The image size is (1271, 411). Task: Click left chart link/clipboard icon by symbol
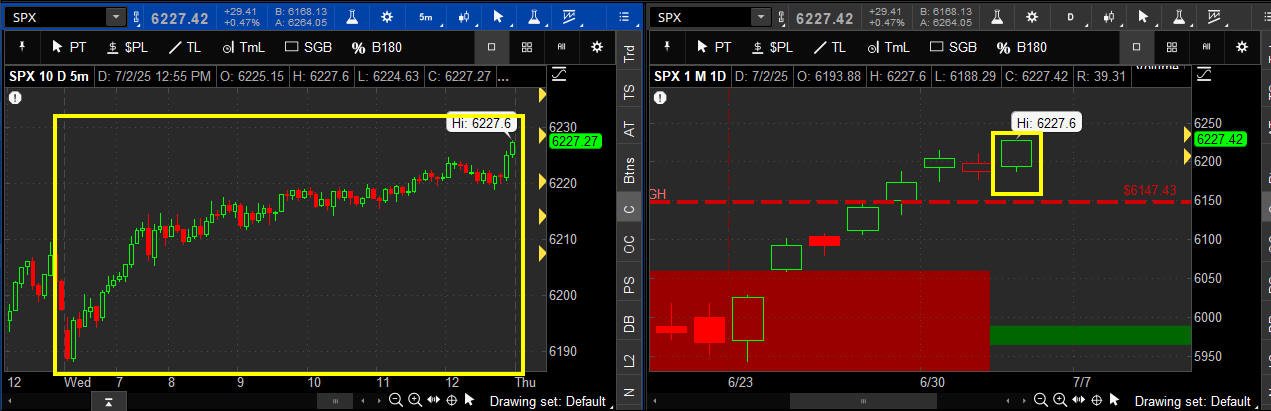(136, 17)
